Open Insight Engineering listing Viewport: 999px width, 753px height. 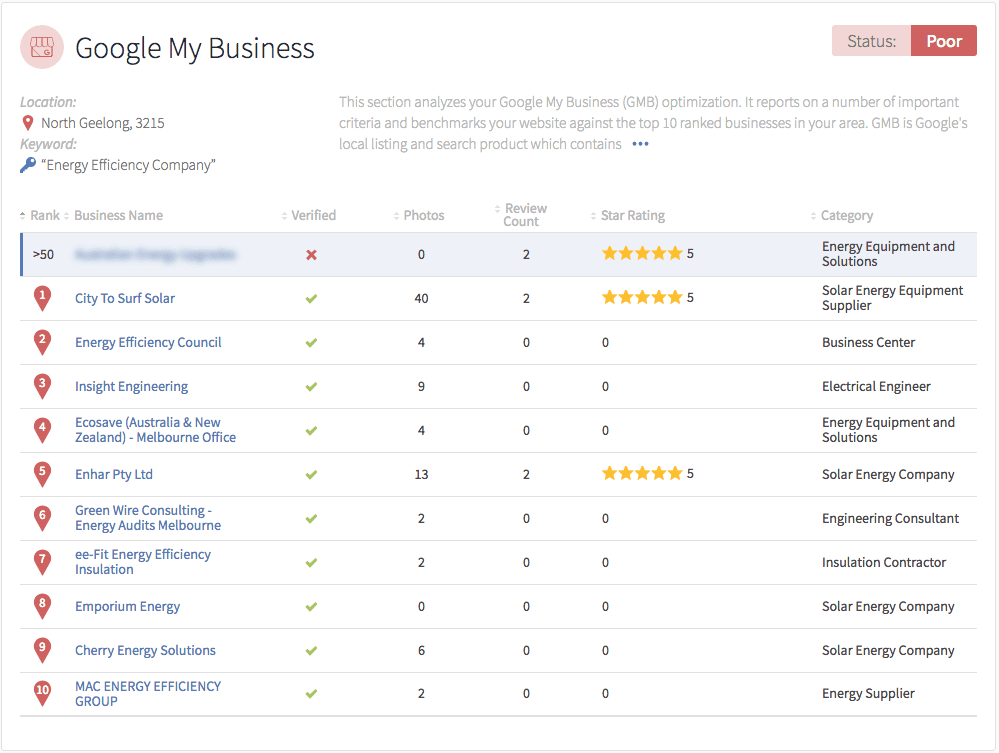(131, 386)
